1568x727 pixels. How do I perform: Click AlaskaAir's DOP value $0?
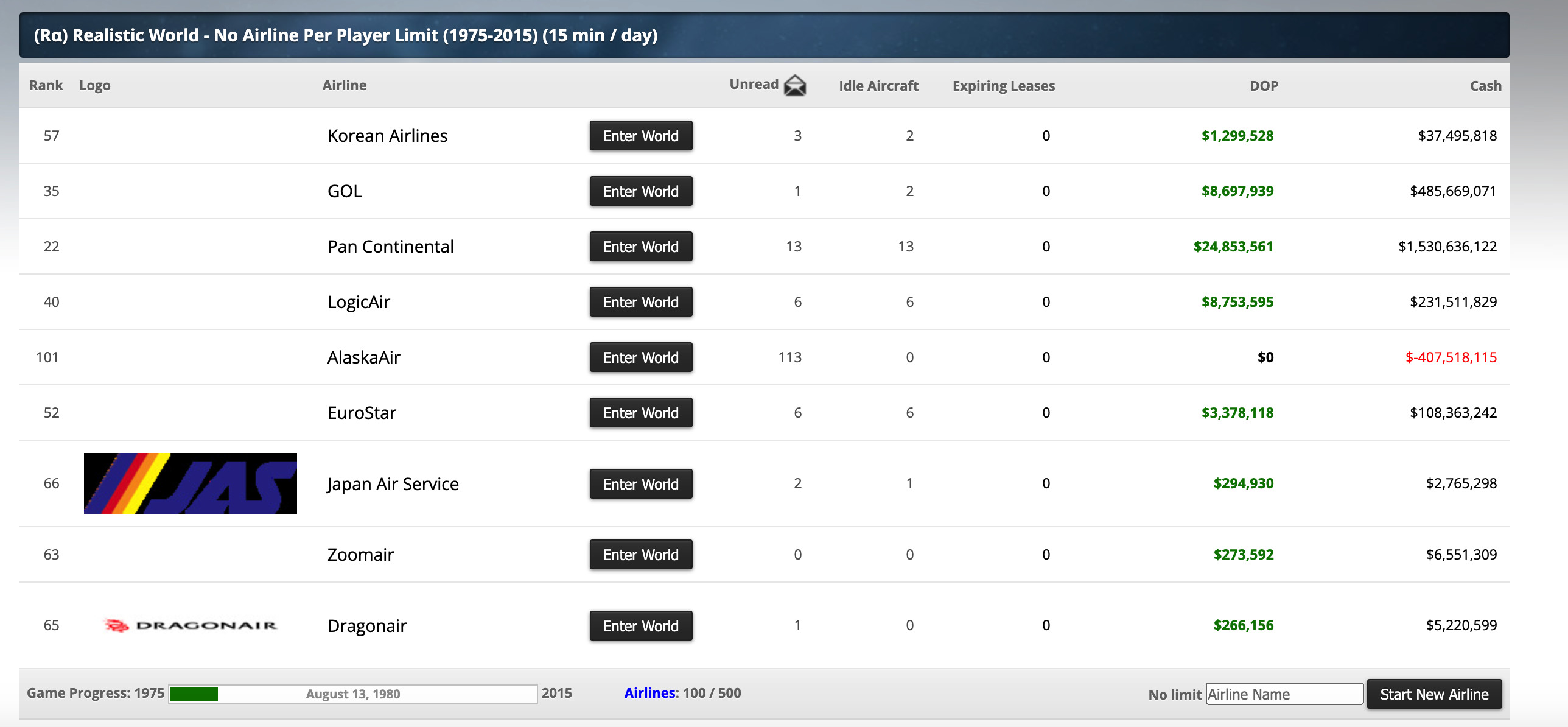pyautogui.click(x=1265, y=357)
